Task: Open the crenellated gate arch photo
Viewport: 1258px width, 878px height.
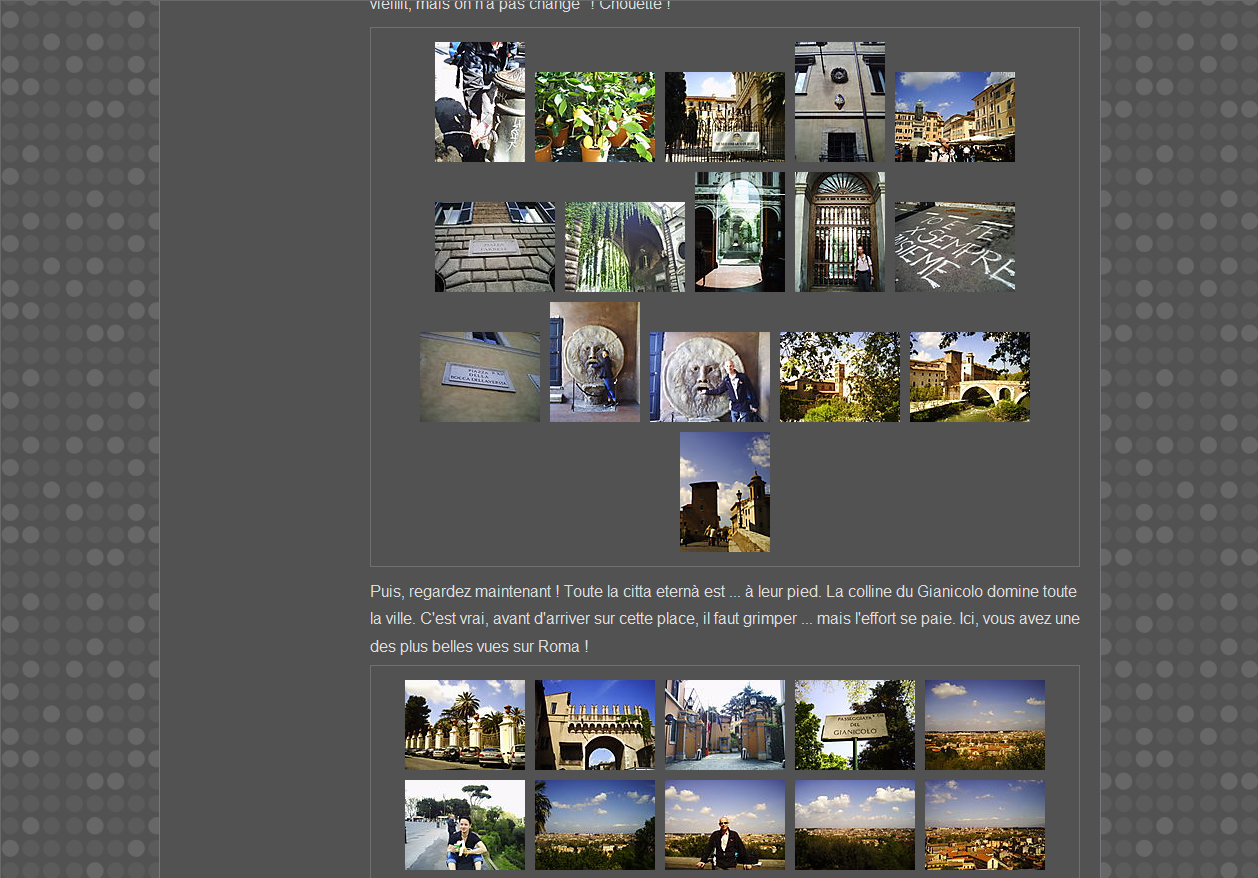Action: (x=594, y=725)
